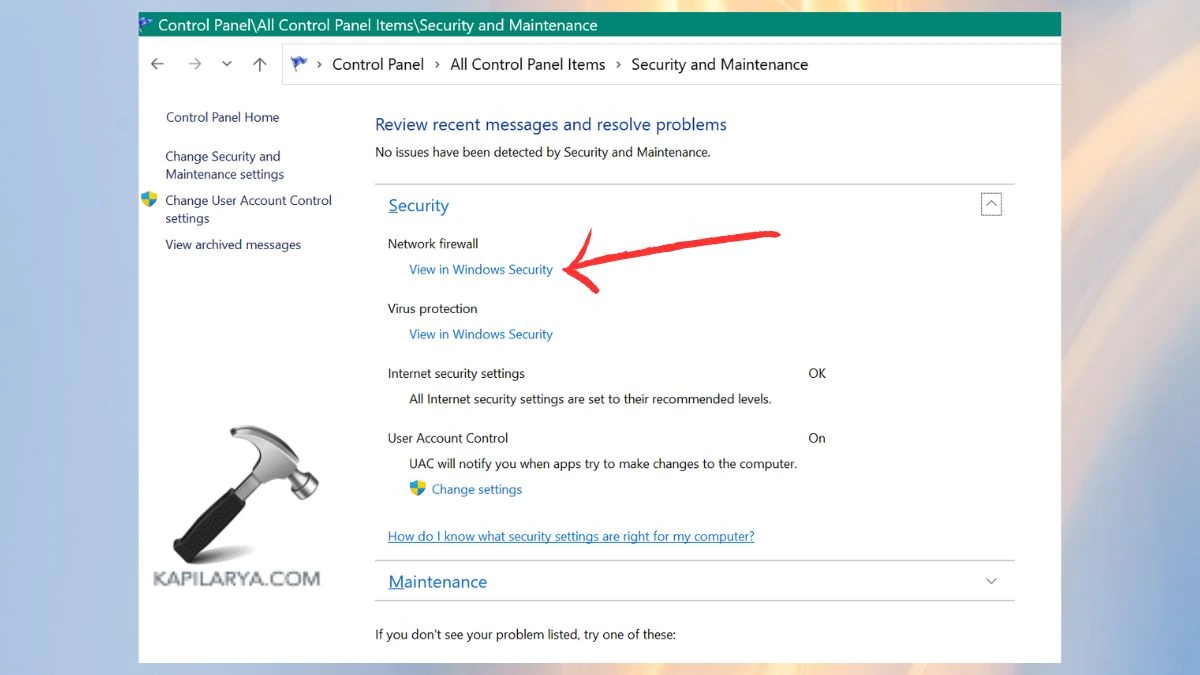This screenshot has height=675, width=1200.
Task: Select All Control Panel Items breadcrumb
Action: click(527, 64)
